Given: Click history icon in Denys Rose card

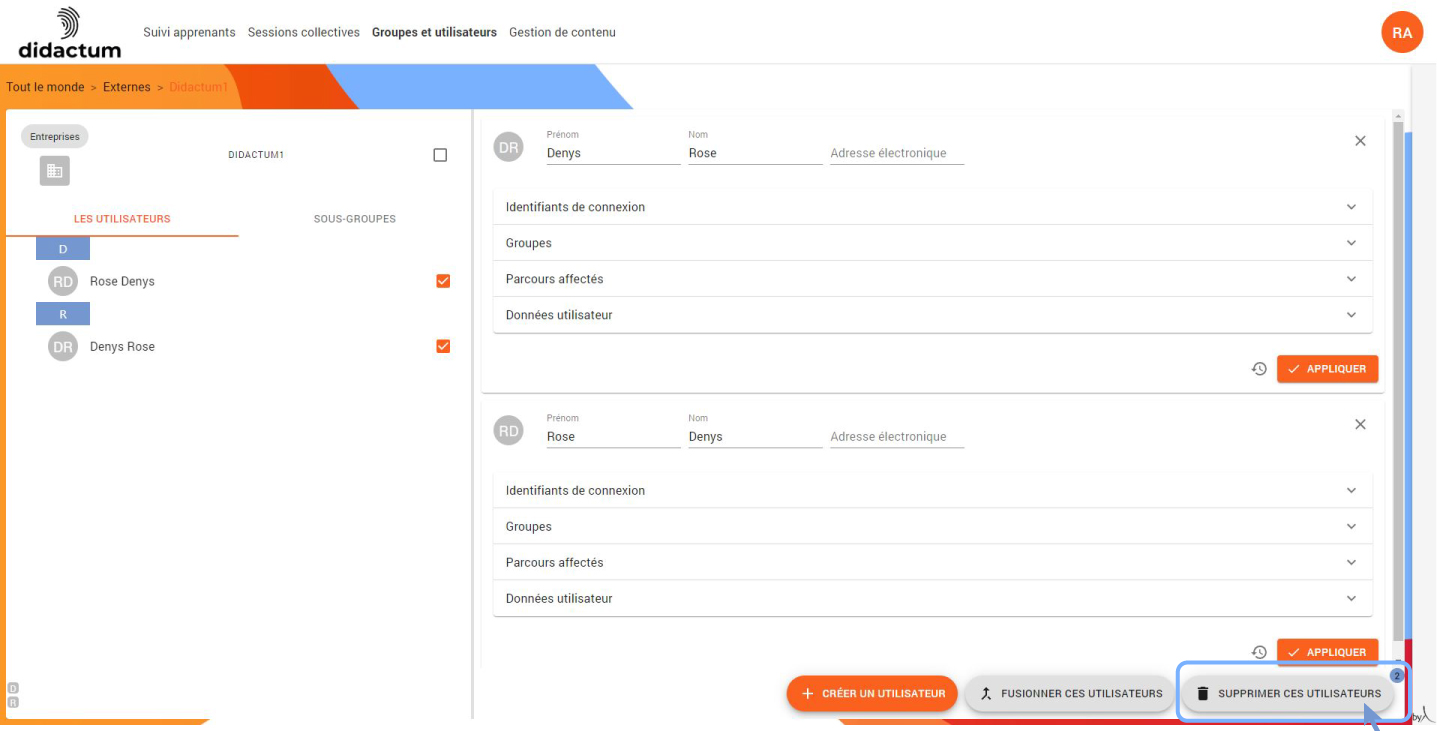Looking at the screenshot, I should pyautogui.click(x=1259, y=369).
